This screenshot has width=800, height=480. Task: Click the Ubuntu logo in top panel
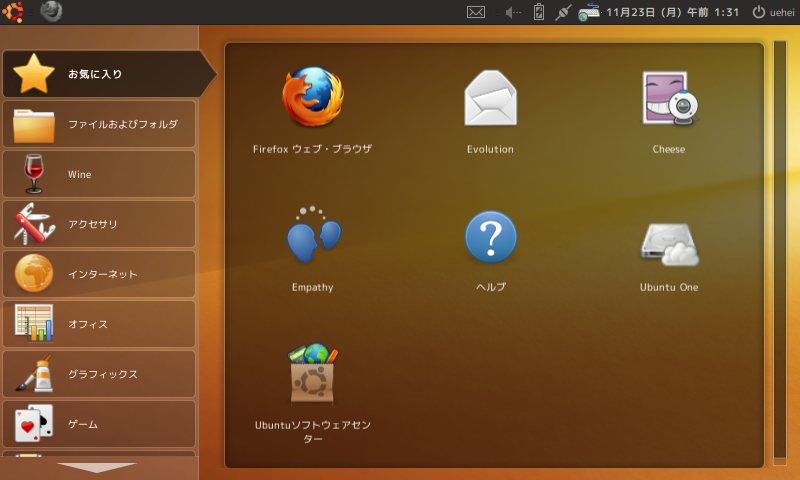click(12, 12)
